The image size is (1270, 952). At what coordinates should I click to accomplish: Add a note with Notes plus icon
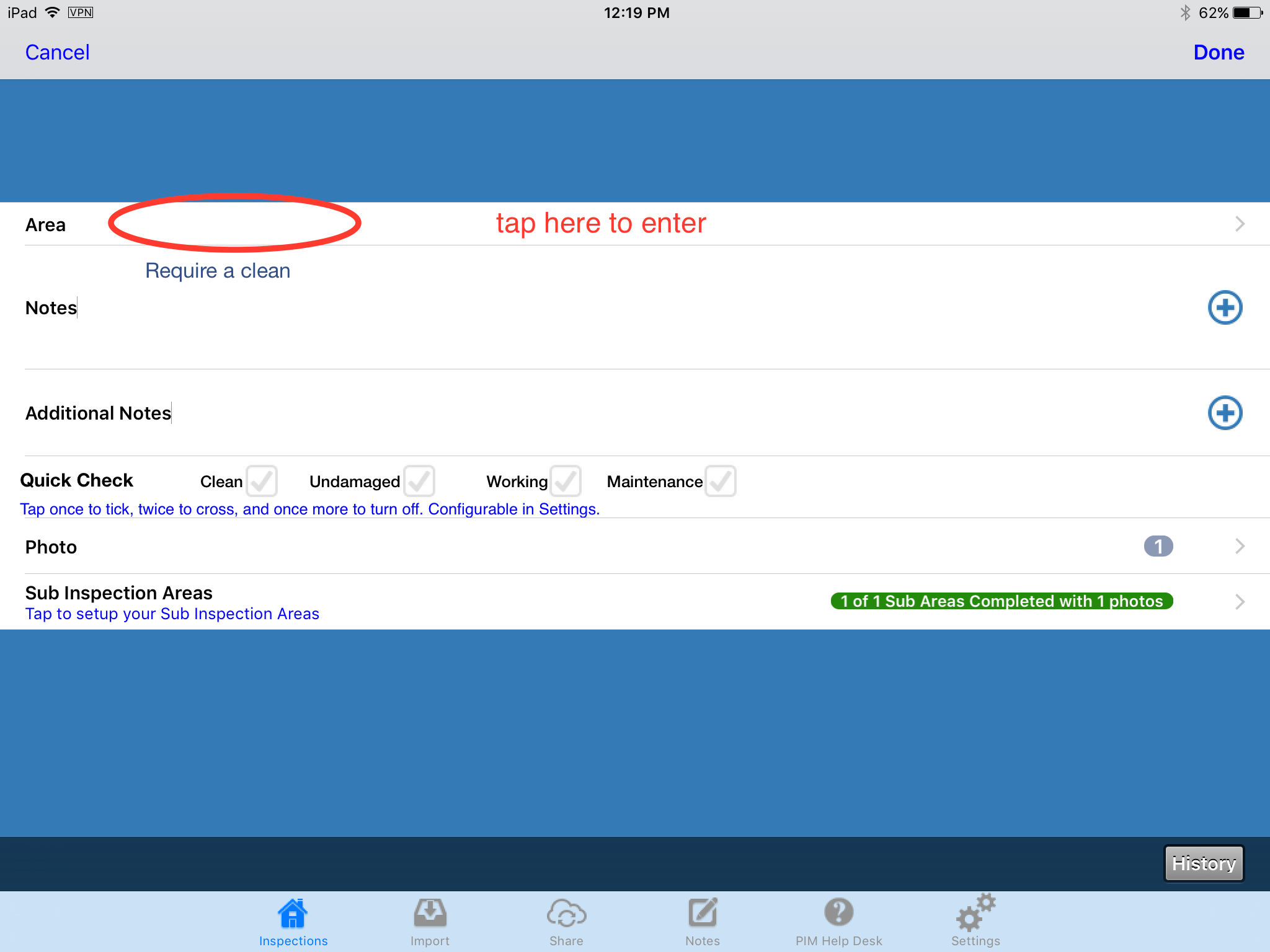click(1225, 307)
